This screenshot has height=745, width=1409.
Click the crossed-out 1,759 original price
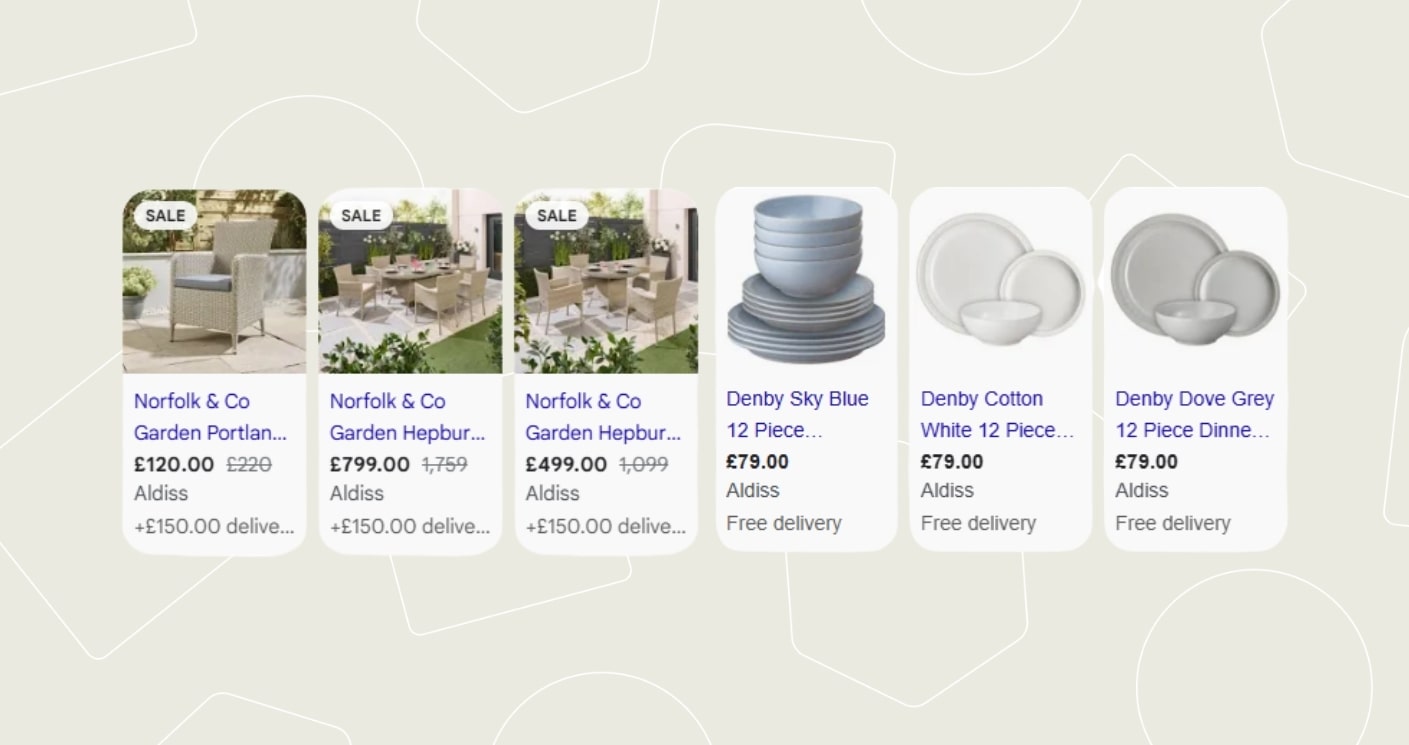coord(444,464)
